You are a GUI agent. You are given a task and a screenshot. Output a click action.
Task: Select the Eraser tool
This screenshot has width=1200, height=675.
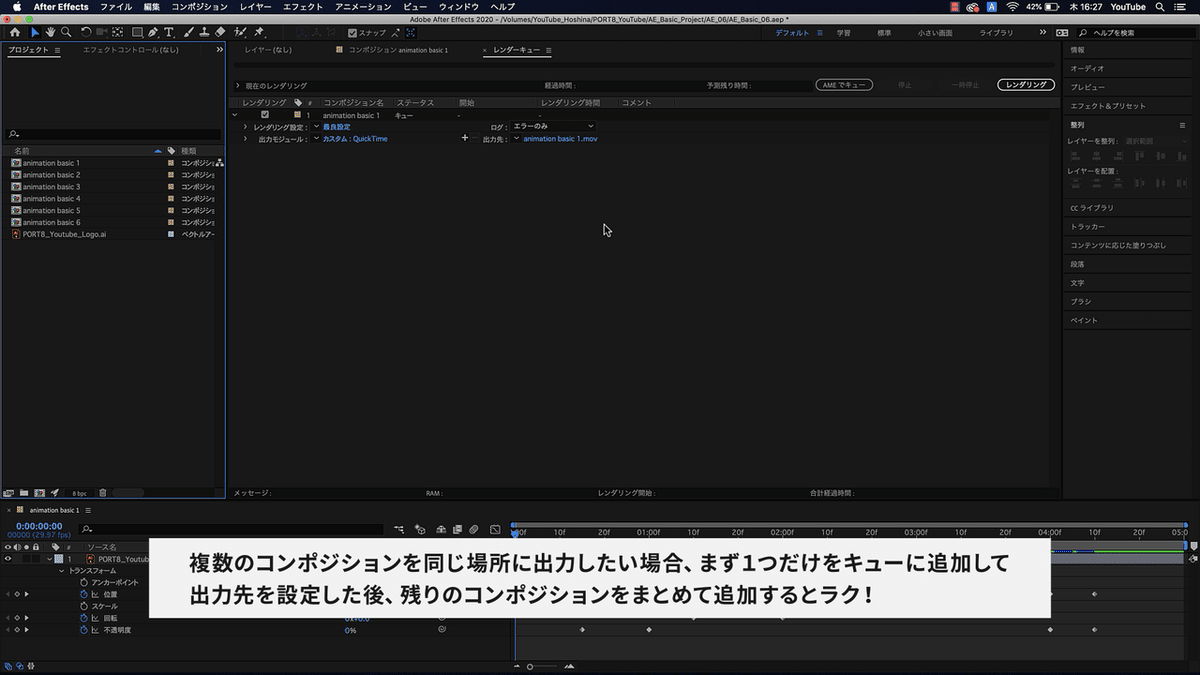(220, 33)
